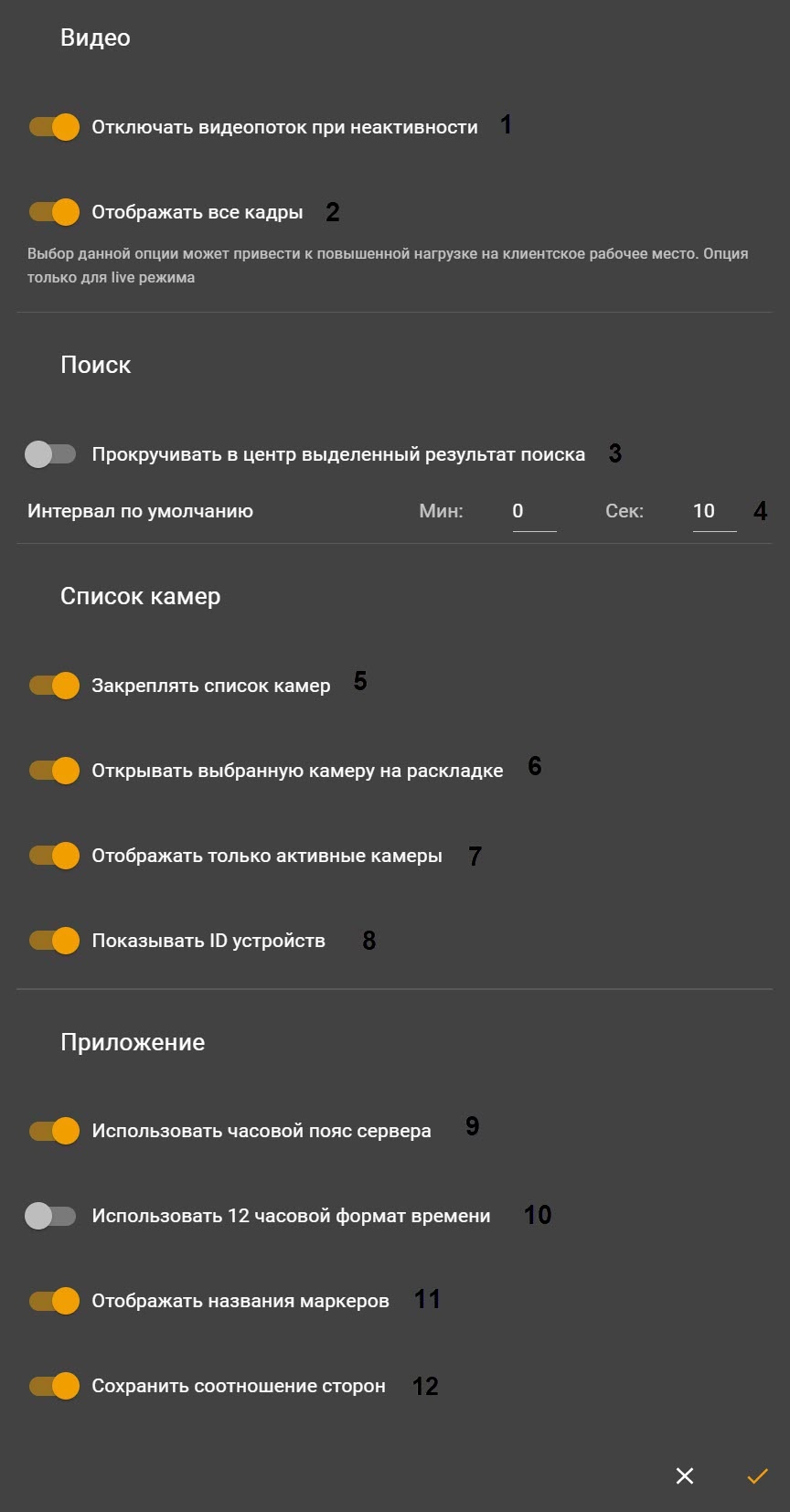
Task: Click the 'Отображать все кадры' label text
Action: click(x=197, y=212)
